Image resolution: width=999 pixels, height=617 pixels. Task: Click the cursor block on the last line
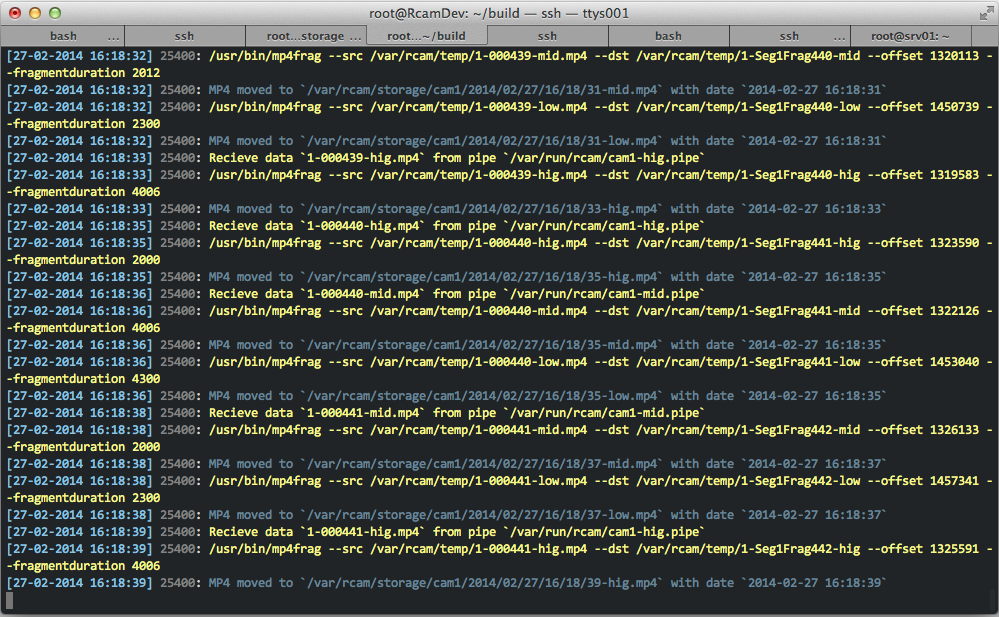[x=10, y=600]
